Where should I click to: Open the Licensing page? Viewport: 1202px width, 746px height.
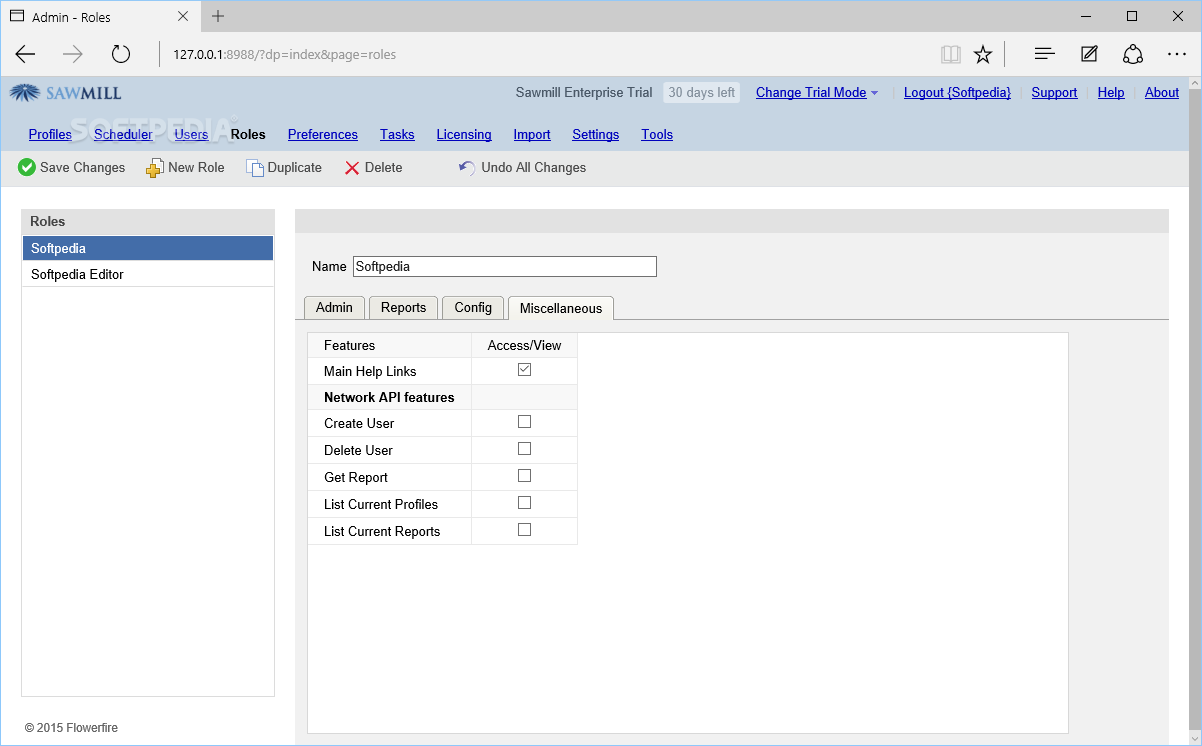point(464,135)
